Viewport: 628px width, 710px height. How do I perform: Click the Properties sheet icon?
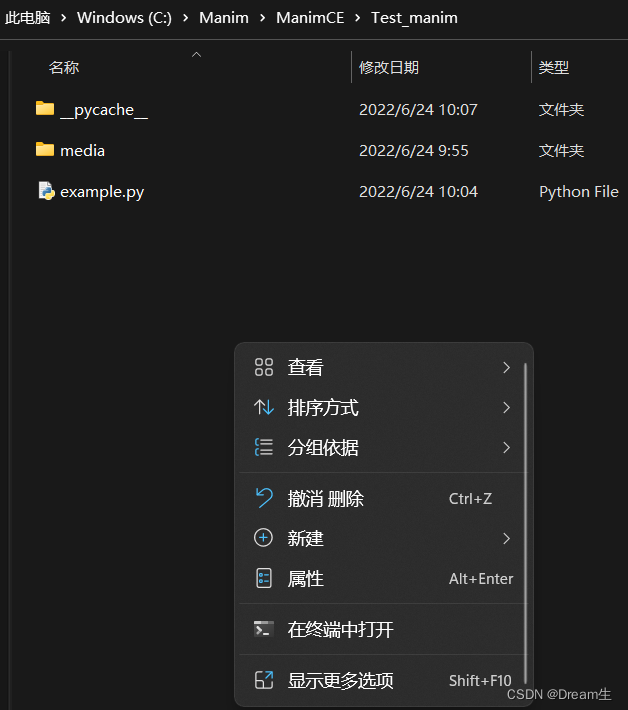pos(264,578)
